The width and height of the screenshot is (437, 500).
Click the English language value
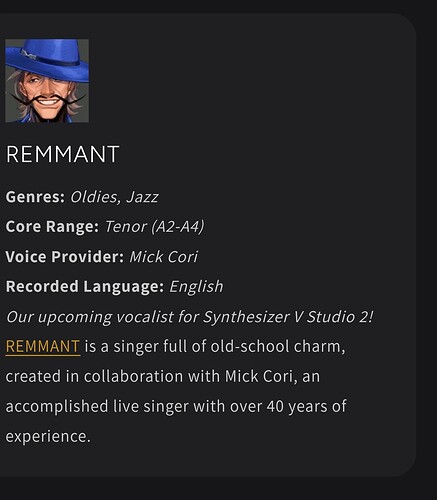pos(196,287)
